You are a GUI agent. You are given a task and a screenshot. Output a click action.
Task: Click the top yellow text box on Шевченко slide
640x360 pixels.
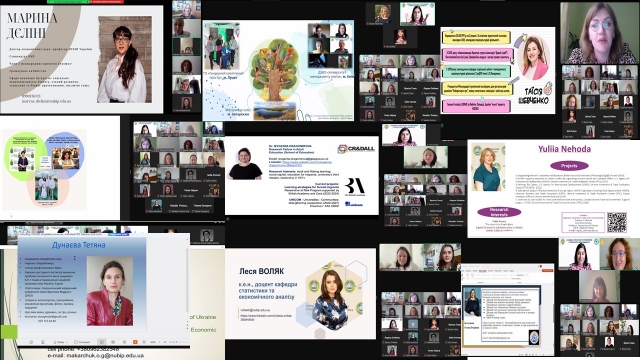(x=476, y=38)
